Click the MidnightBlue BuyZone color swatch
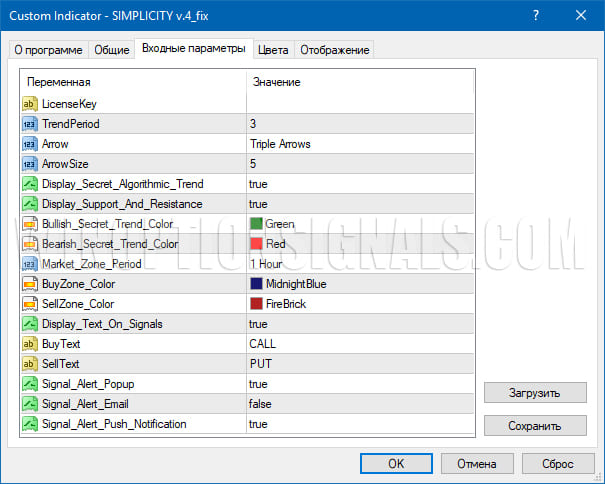This screenshot has width=605, height=484. point(257,283)
